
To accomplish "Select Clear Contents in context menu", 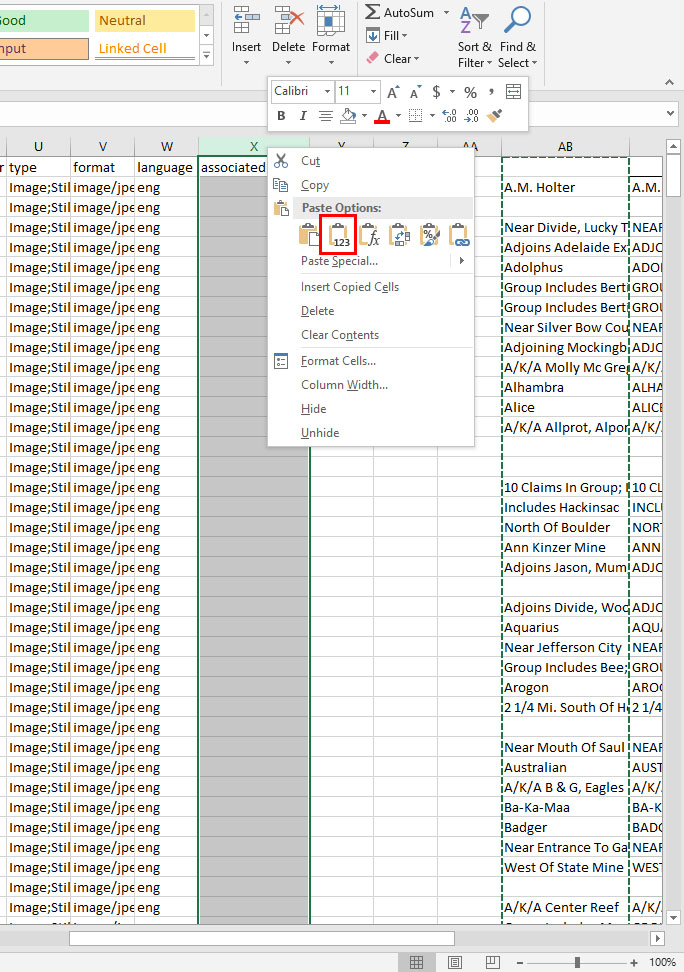I will coord(340,335).
